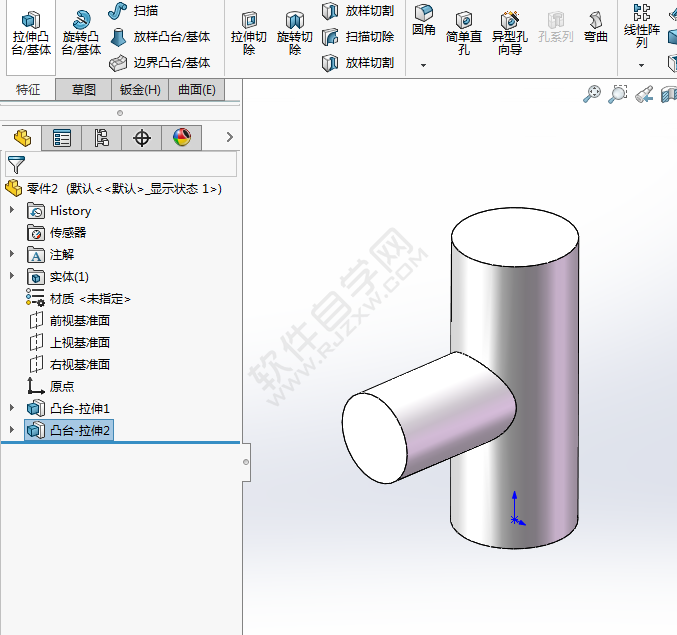This screenshot has height=635, width=677.
Task: Click the filter funnel icon
Action: (x=16, y=164)
